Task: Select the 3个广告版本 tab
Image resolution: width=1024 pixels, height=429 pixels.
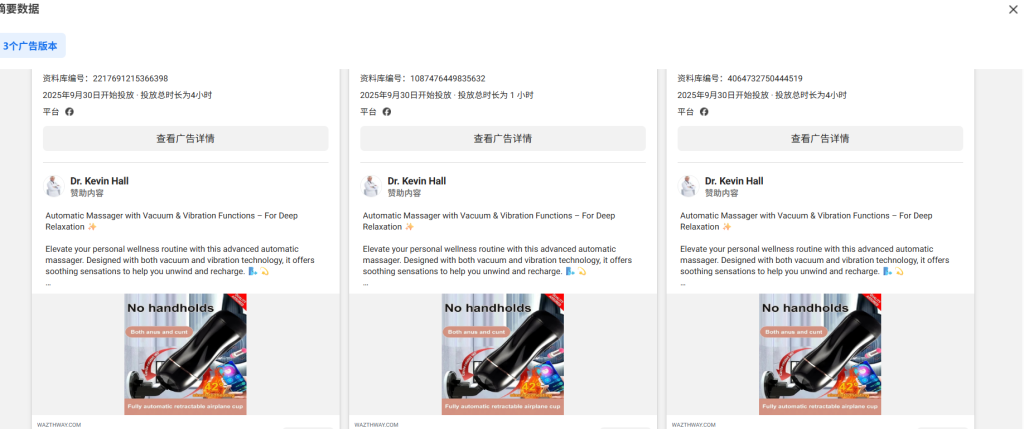Action: point(30,46)
